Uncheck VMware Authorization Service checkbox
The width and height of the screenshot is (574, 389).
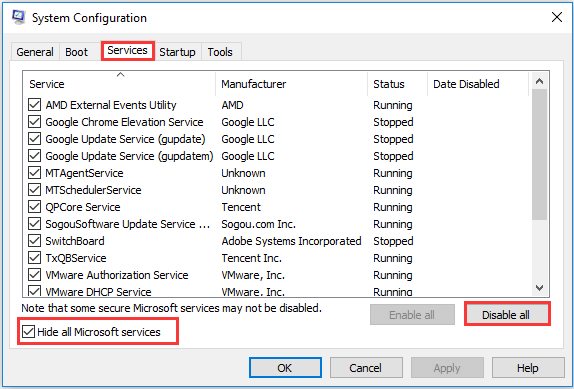34,275
